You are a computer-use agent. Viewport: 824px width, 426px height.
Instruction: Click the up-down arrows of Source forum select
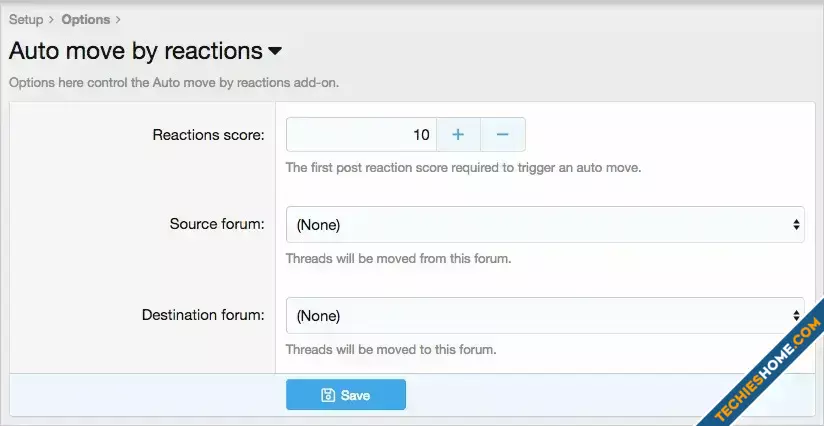pos(796,225)
